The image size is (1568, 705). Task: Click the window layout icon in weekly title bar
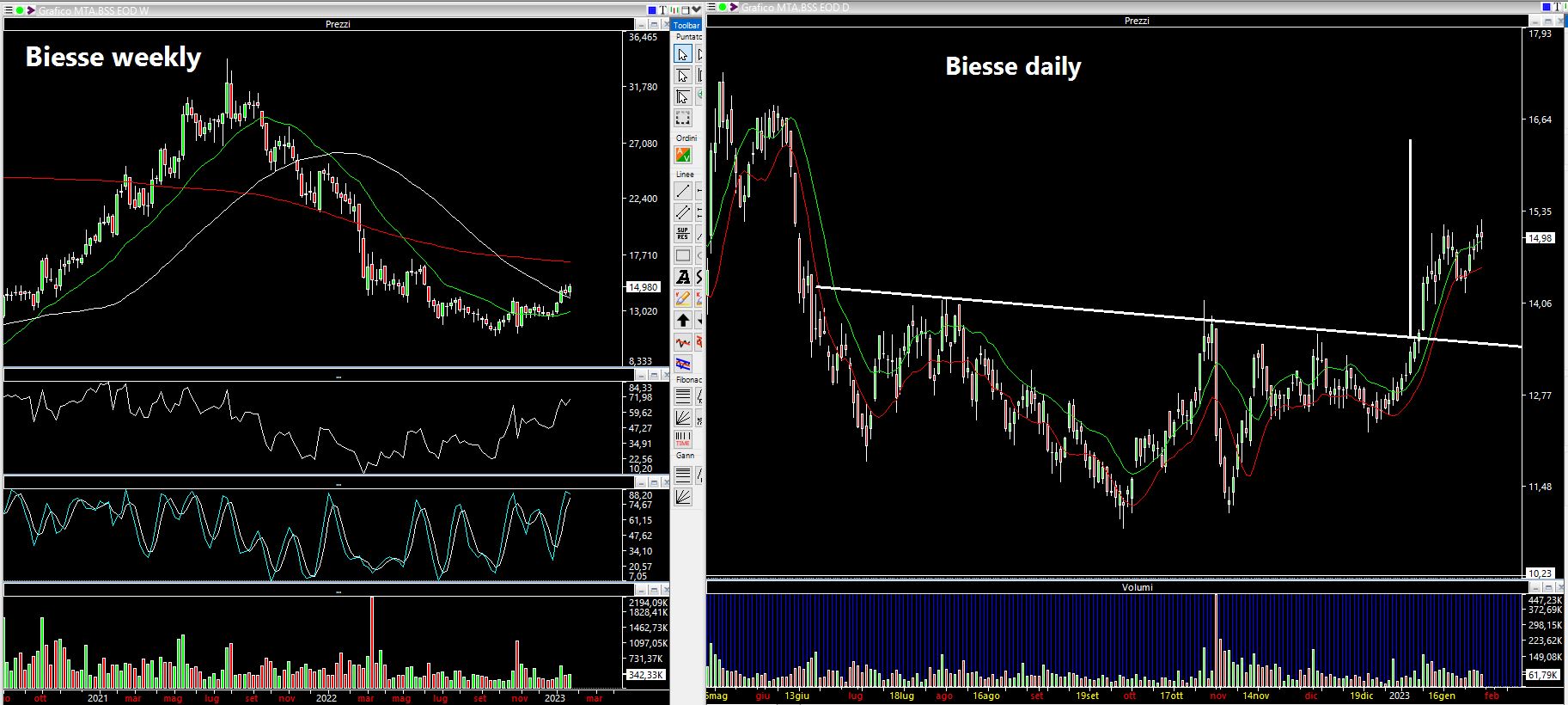(685, 10)
